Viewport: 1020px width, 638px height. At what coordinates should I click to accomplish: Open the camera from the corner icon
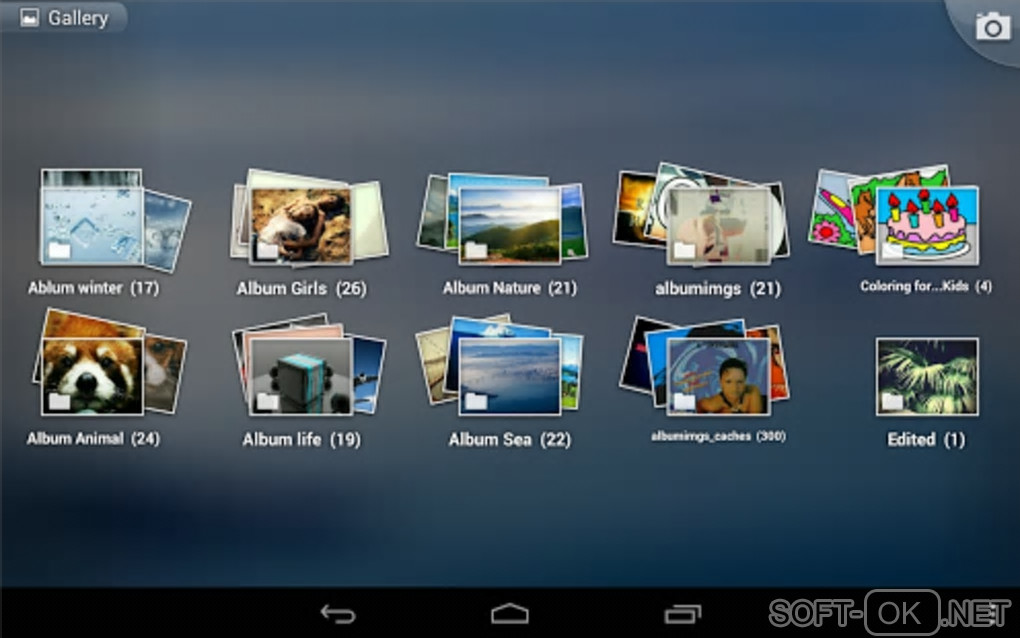click(x=992, y=27)
